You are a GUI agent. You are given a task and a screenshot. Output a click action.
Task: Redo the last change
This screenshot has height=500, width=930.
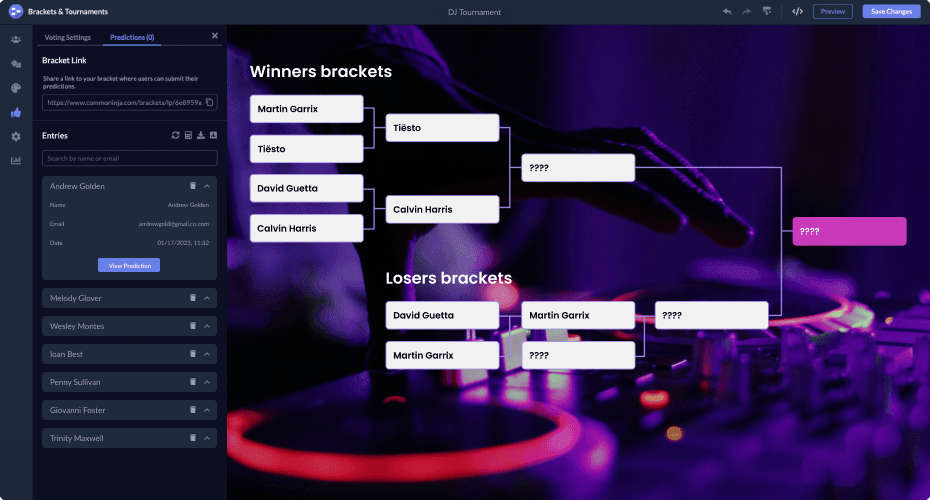[x=746, y=11]
